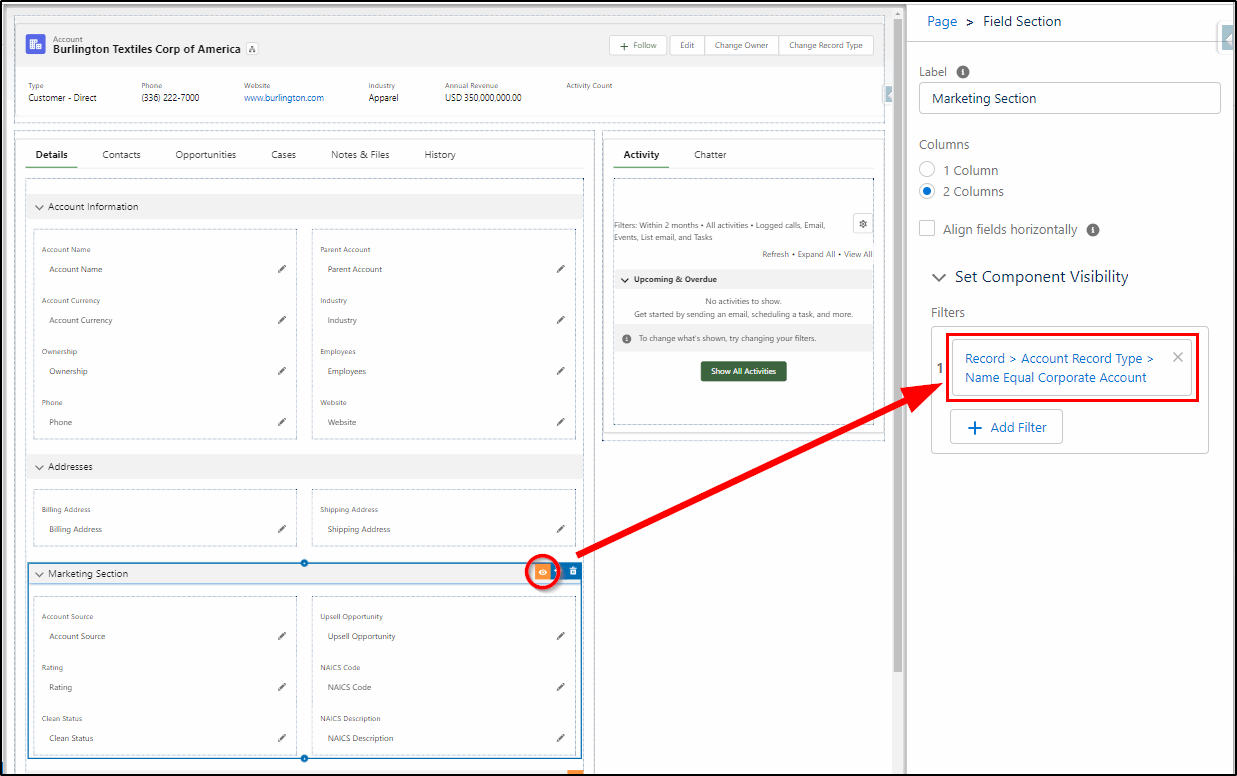Collapse Addresses section
The width and height of the screenshot is (1237, 776).
click(40, 467)
